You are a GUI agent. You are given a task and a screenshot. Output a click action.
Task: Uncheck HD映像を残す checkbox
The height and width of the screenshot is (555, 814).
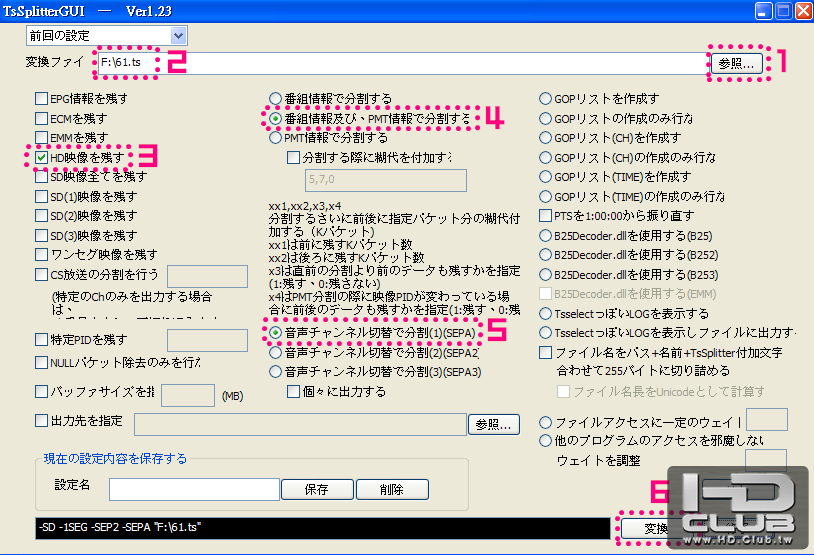42,157
